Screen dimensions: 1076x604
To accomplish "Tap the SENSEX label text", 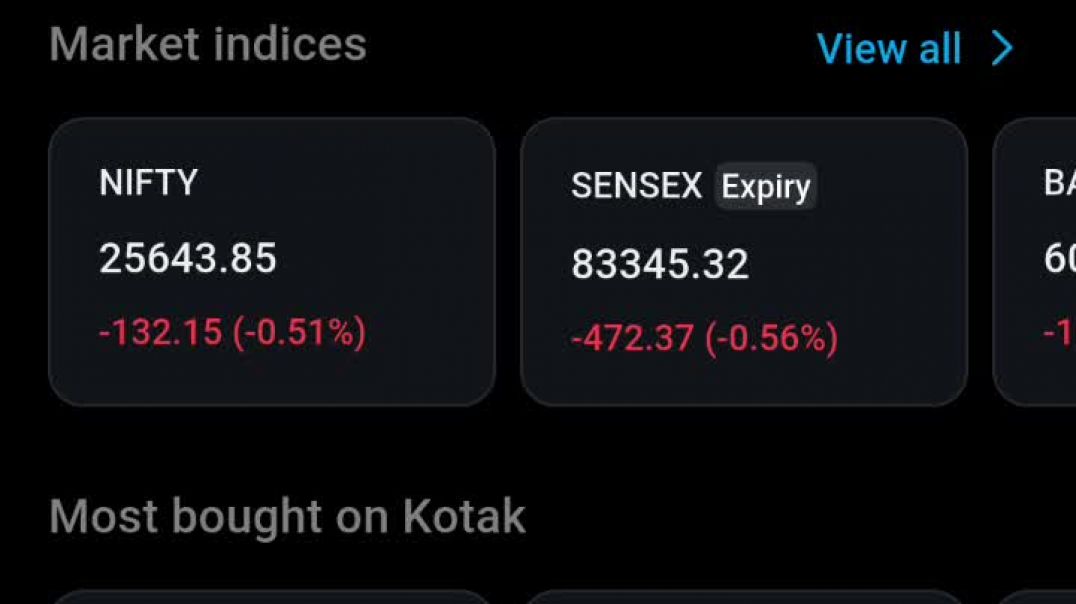I will point(636,186).
